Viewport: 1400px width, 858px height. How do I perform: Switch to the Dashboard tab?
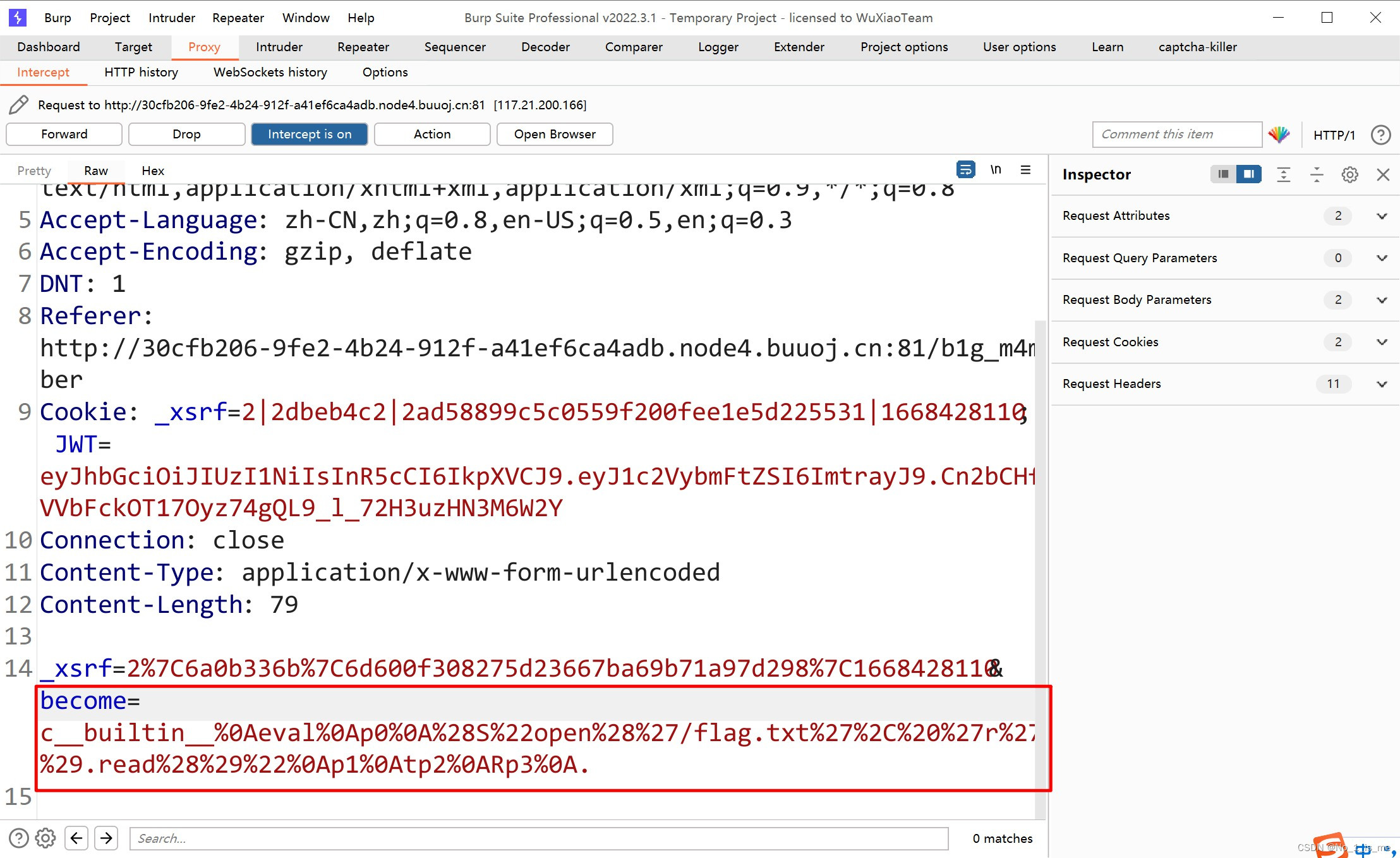(49, 47)
